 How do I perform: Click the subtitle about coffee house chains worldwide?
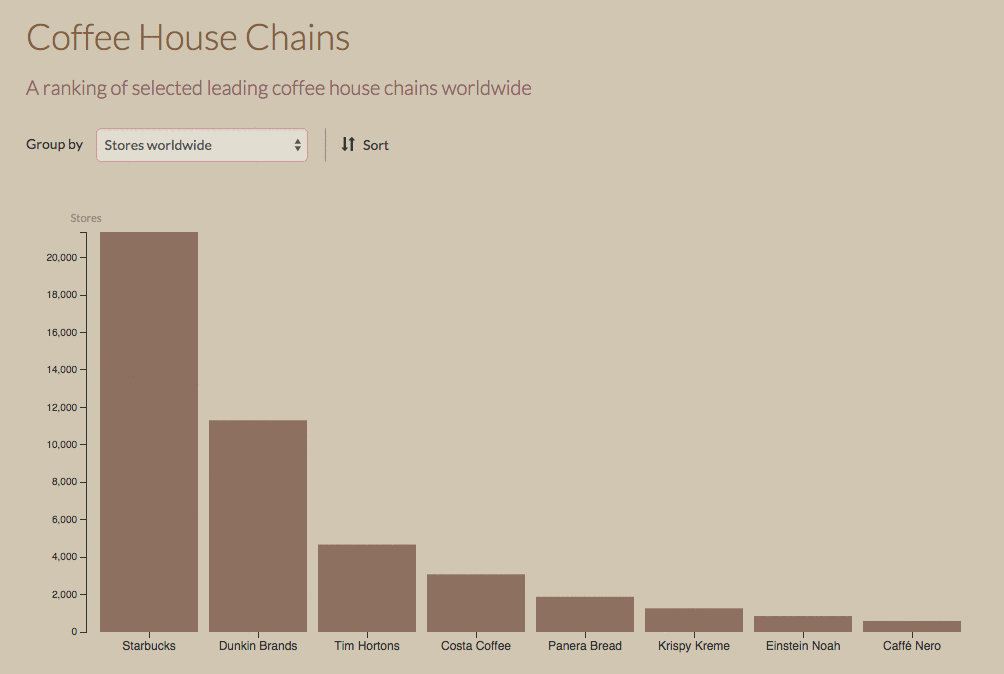pyautogui.click(x=279, y=88)
